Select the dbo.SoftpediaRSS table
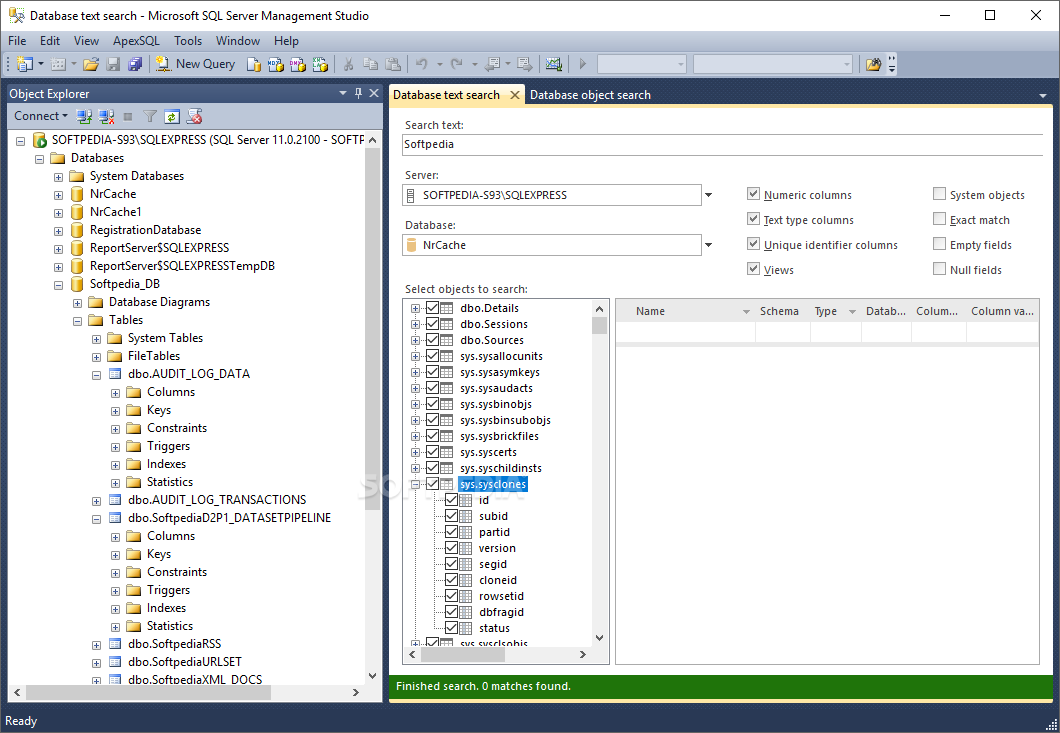Screen dimensions: 1060x733 click(174, 644)
